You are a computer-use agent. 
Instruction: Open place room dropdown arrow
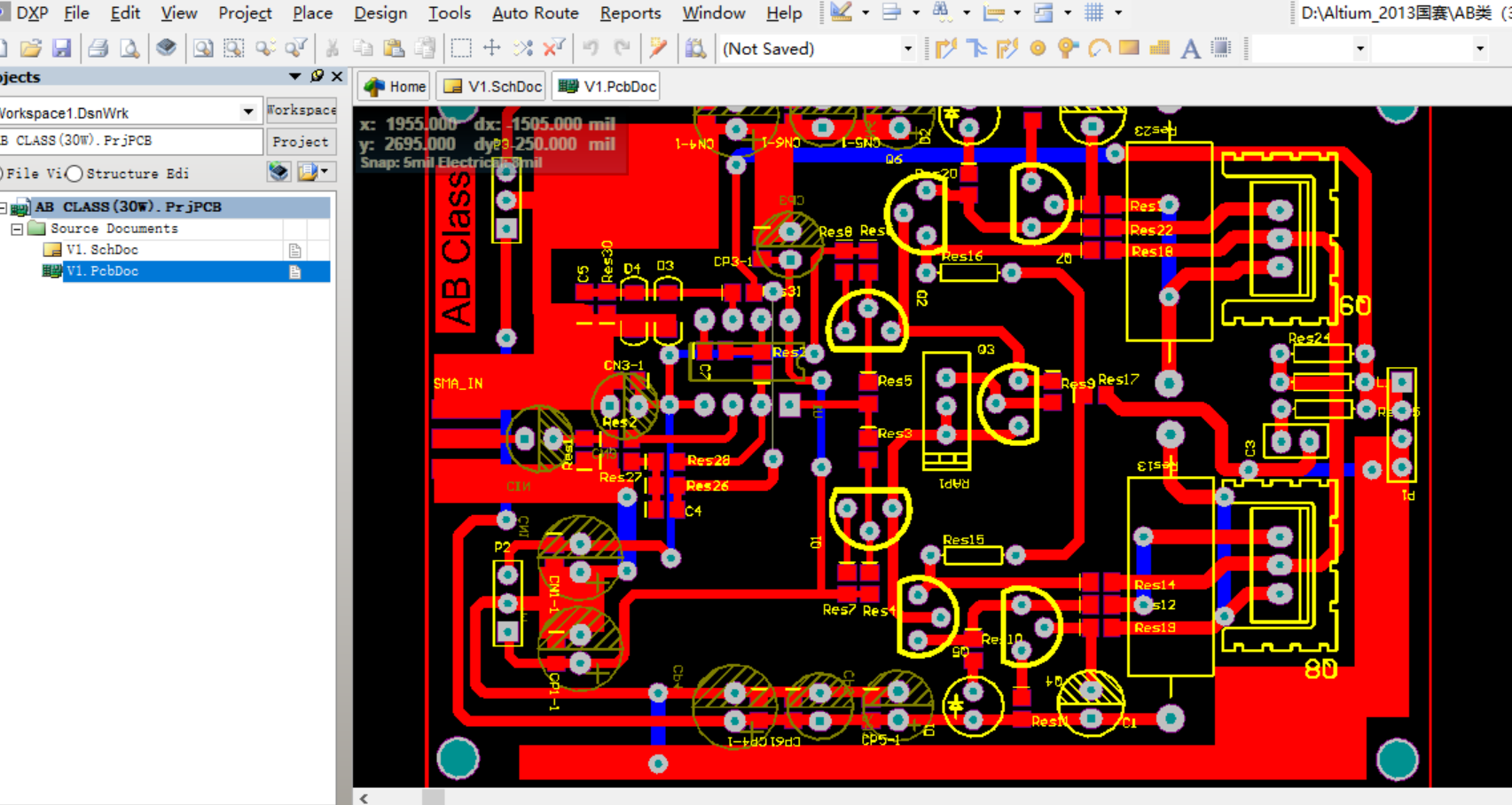click(x=1068, y=12)
